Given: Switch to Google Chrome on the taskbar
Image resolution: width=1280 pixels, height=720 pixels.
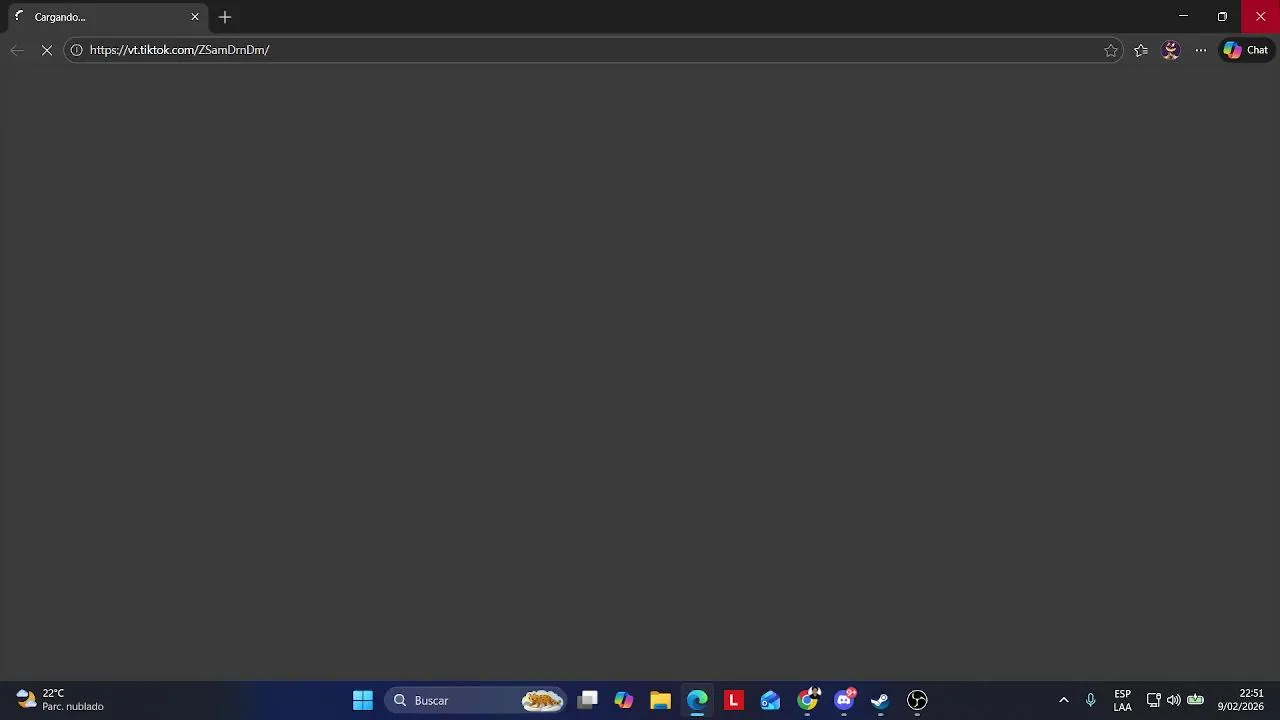Looking at the screenshot, I should click(807, 700).
